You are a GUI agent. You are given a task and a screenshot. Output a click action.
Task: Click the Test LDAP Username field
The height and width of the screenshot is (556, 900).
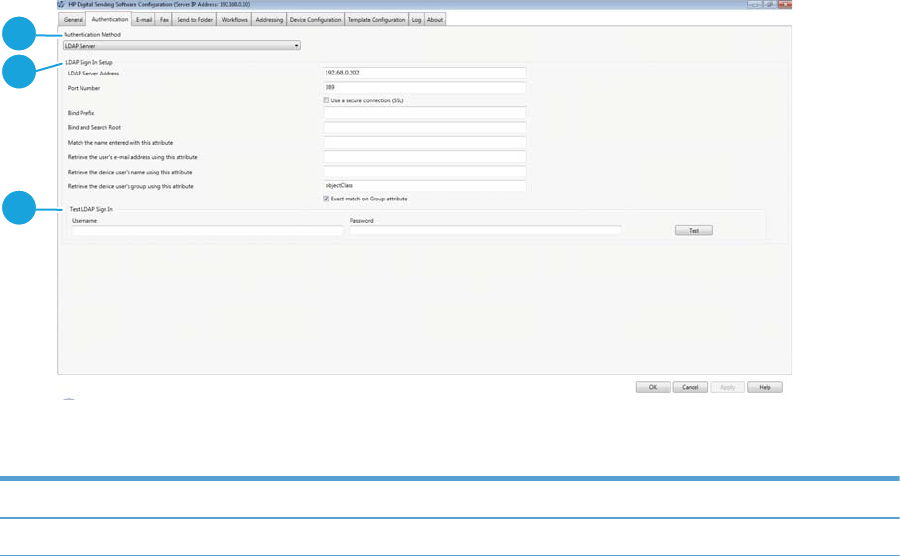[207, 230]
